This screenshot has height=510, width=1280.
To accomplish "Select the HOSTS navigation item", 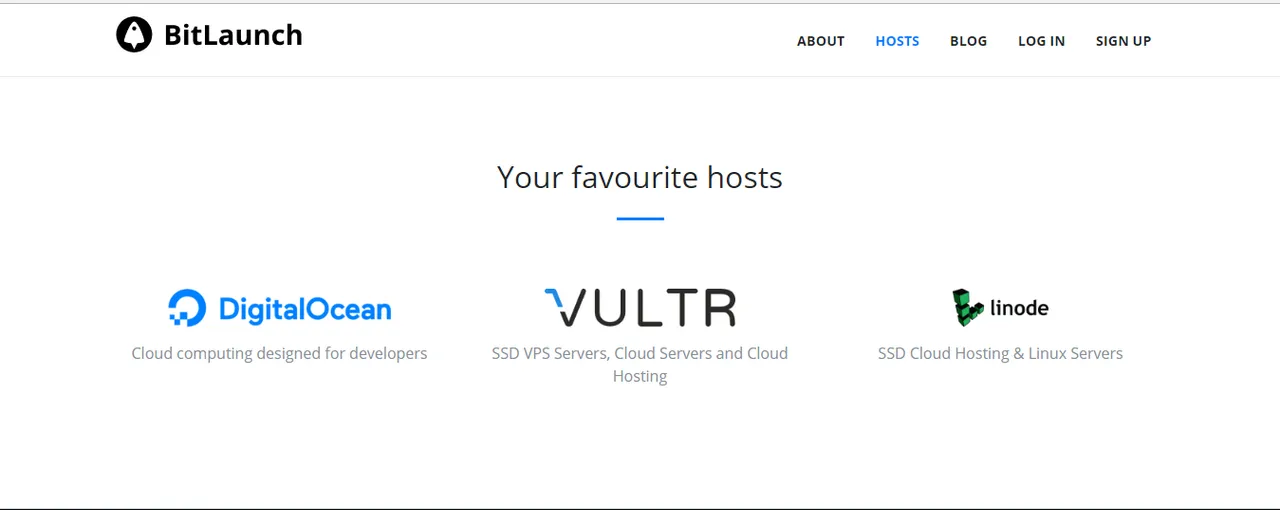I will point(897,41).
